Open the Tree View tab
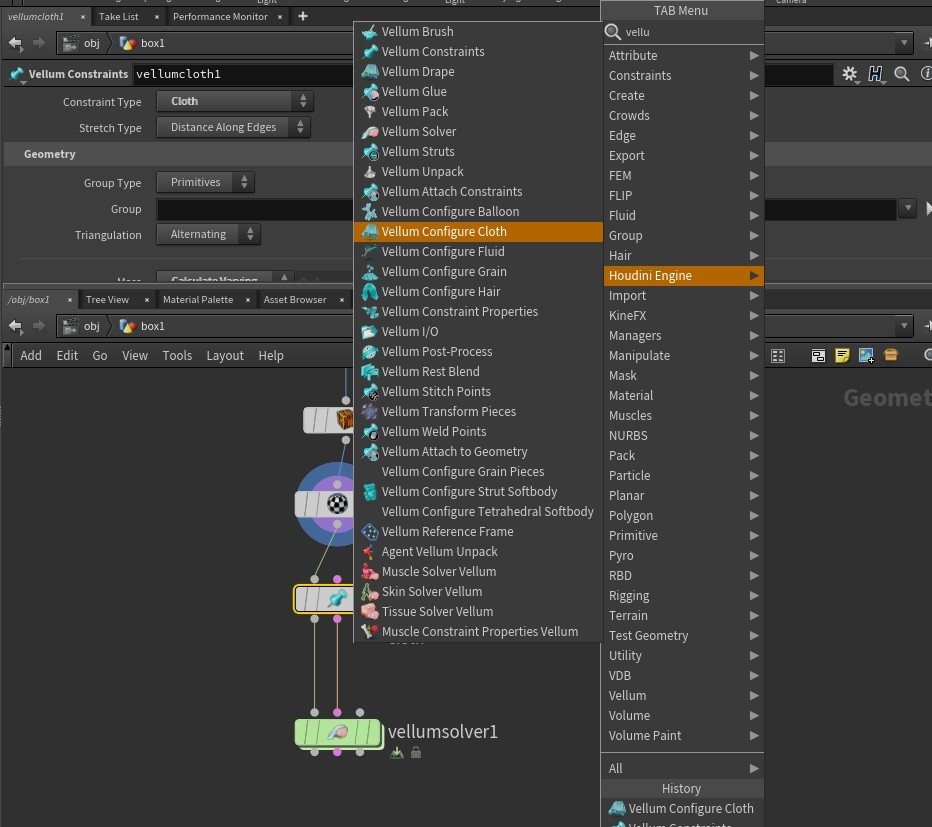932x827 pixels. tap(107, 300)
